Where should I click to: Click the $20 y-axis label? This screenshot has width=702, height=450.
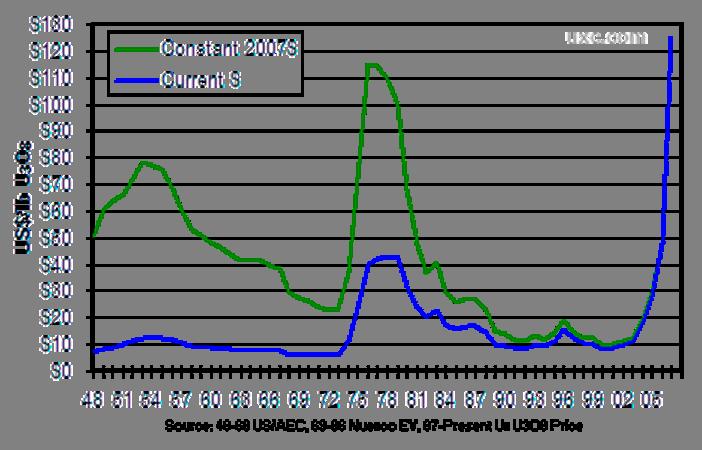(56, 318)
